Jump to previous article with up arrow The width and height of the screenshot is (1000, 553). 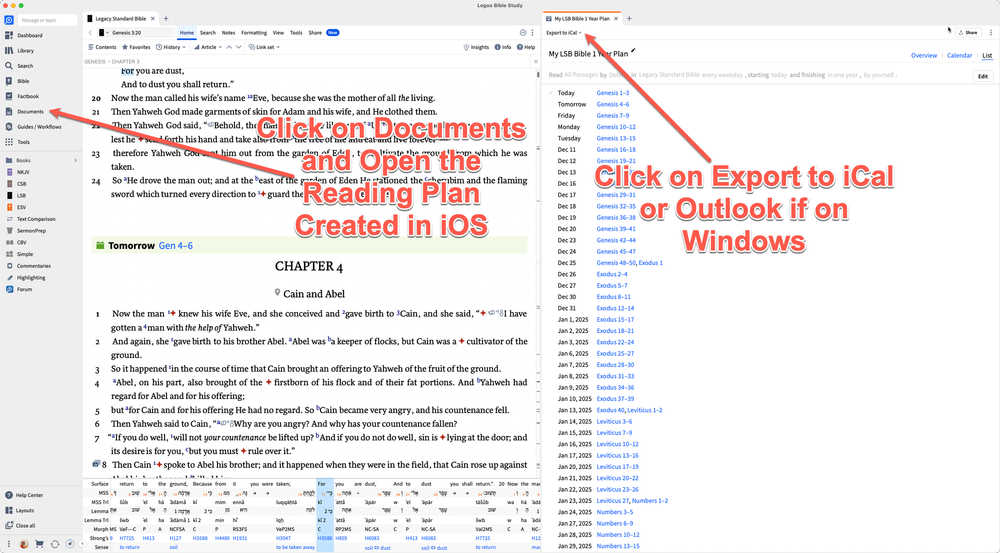coord(229,47)
